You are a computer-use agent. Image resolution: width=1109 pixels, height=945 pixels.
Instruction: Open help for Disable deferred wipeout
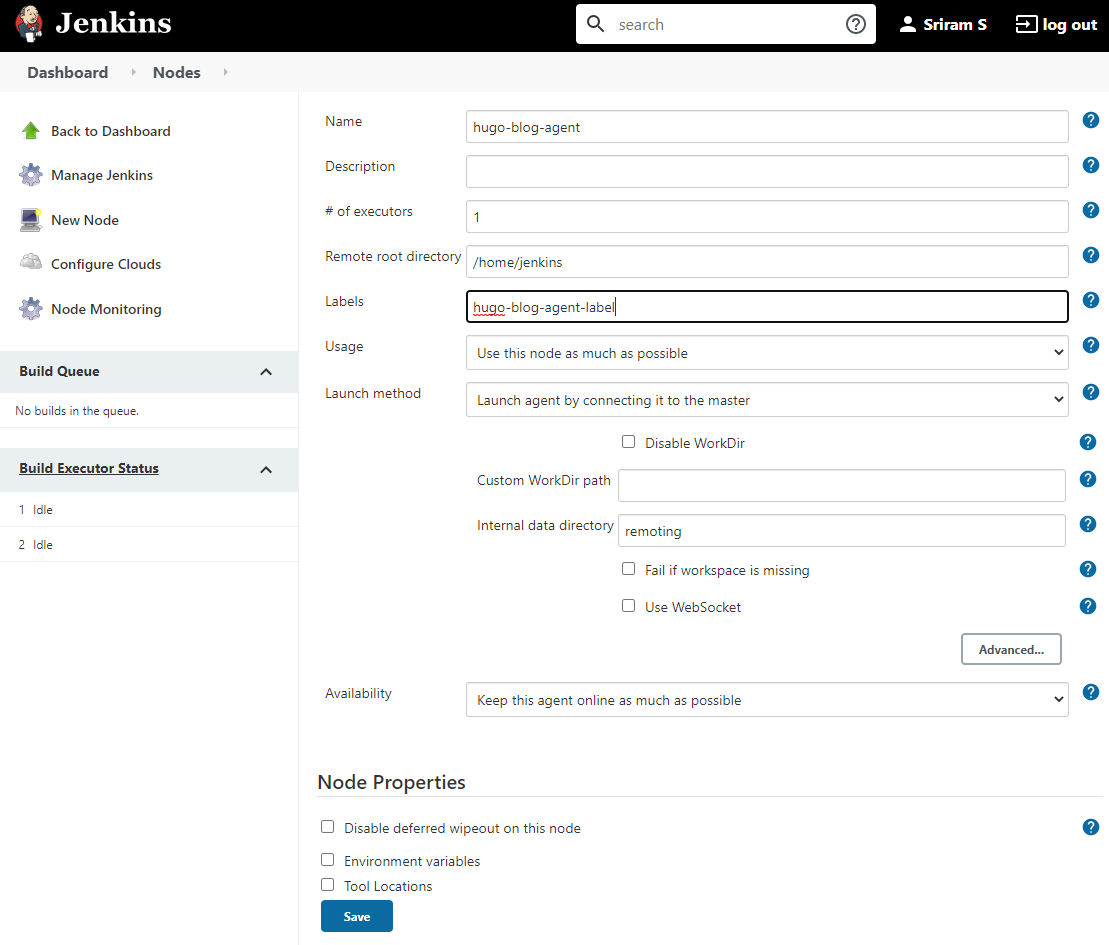[x=1091, y=827]
